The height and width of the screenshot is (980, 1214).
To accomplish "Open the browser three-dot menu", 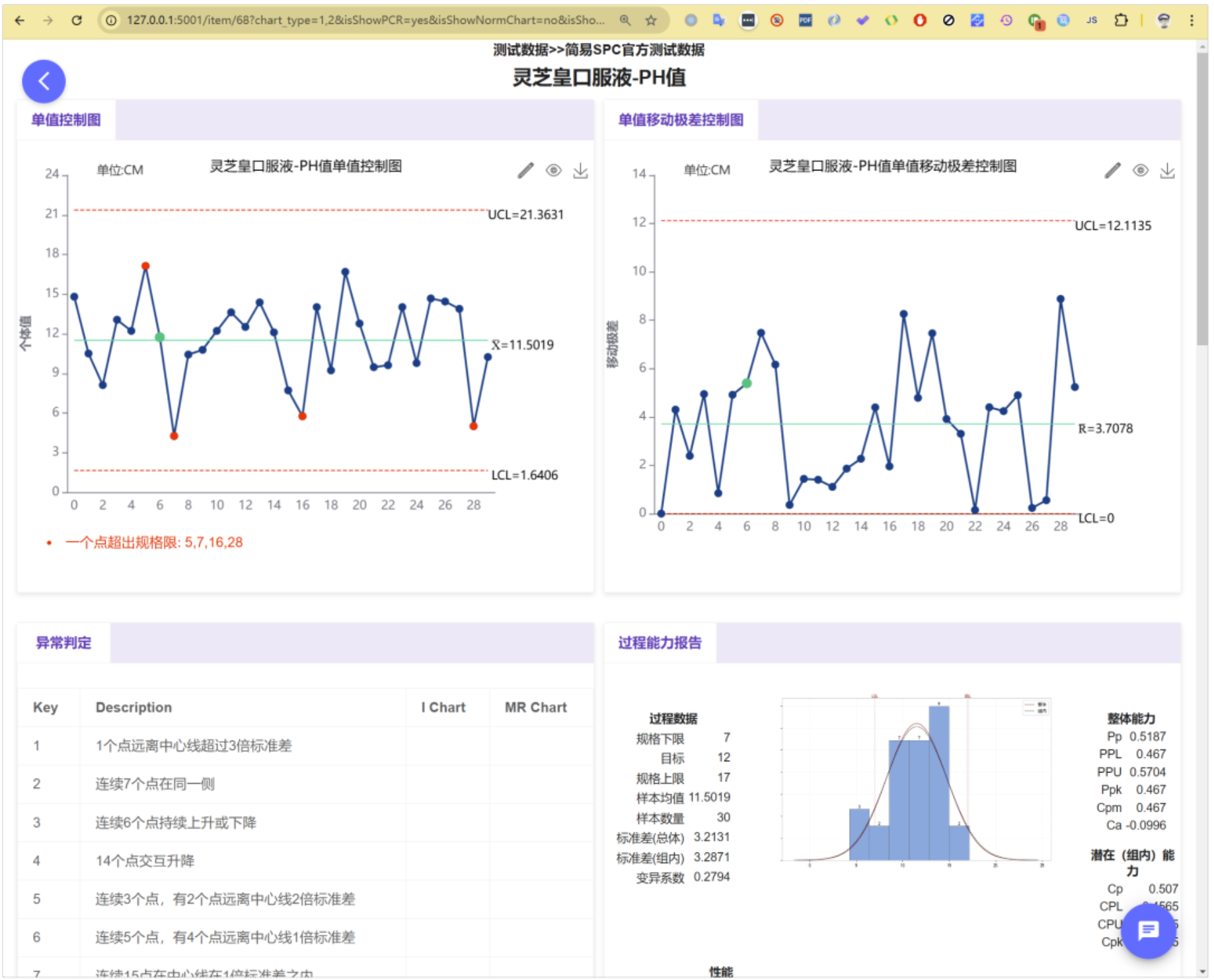I will [x=1192, y=20].
